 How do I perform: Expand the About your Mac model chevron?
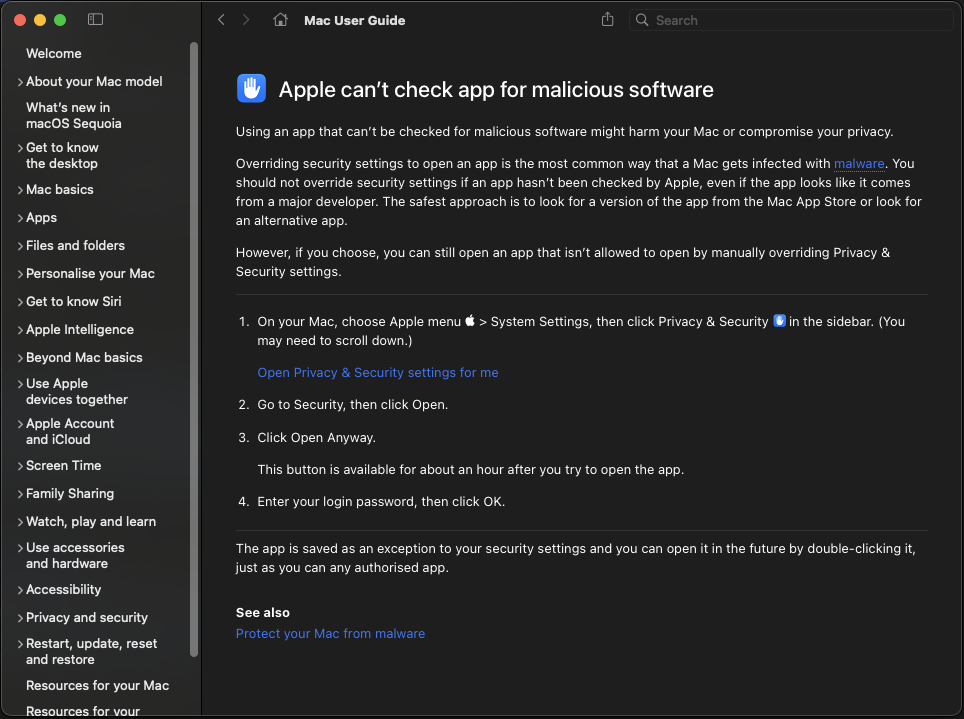[20, 82]
